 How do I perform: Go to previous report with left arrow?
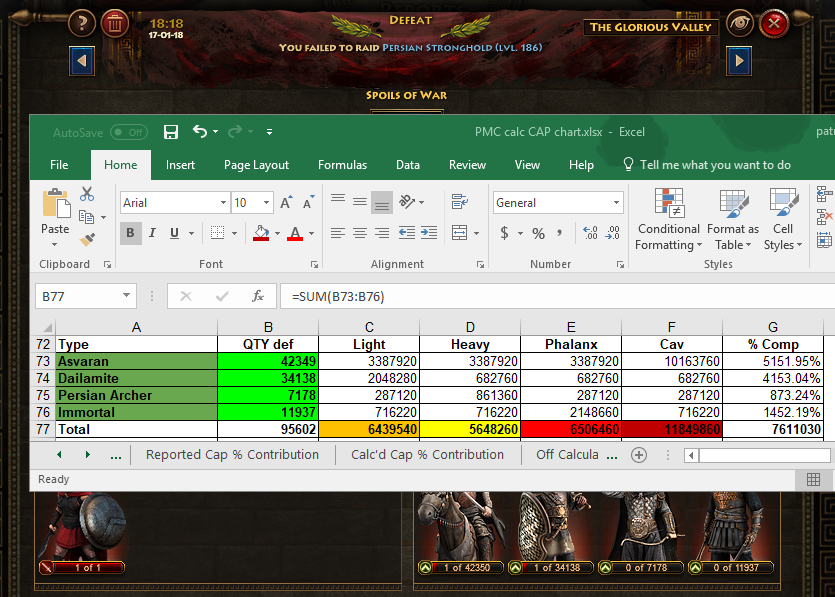(82, 61)
